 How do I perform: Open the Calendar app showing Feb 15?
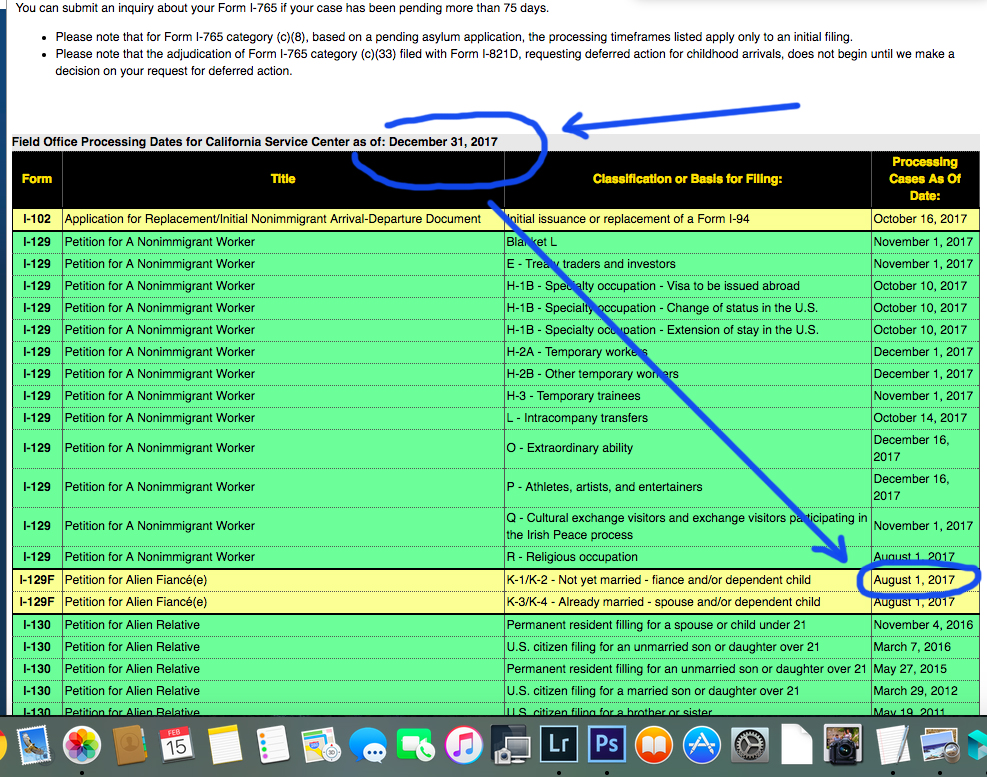pyautogui.click(x=177, y=745)
